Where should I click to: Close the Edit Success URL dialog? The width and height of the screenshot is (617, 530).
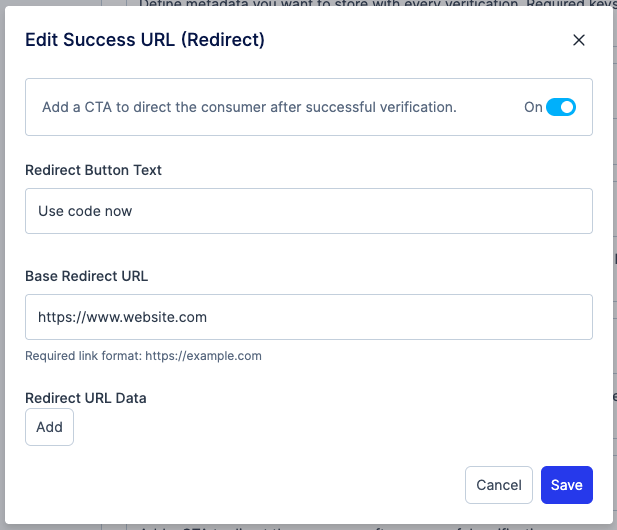click(x=578, y=40)
